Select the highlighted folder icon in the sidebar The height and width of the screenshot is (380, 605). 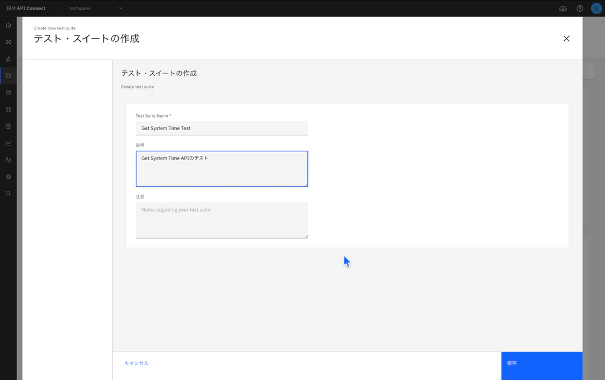point(8,76)
